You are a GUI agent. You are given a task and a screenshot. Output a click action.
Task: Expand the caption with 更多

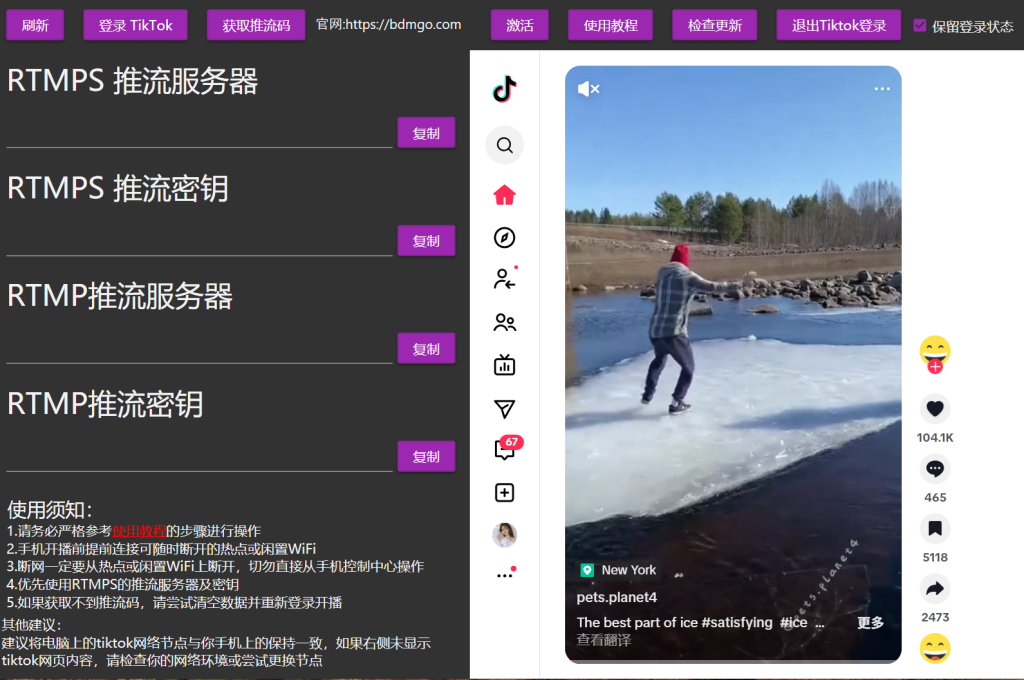870,622
